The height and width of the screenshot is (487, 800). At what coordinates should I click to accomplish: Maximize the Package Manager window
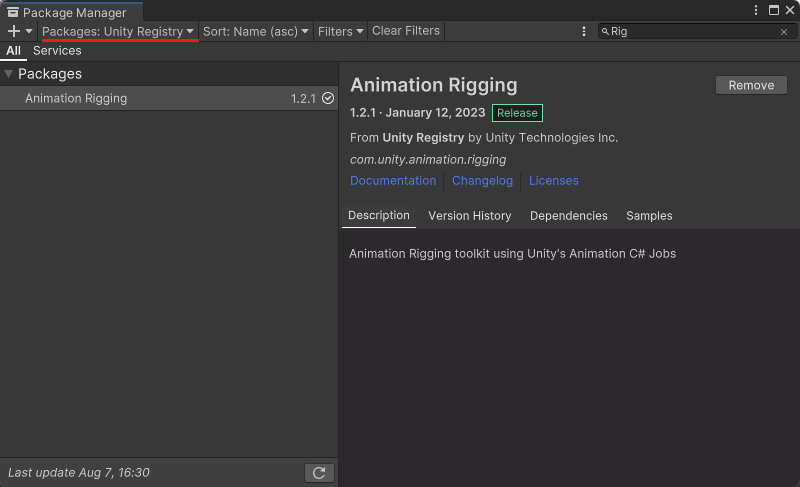tap(773, 10)
